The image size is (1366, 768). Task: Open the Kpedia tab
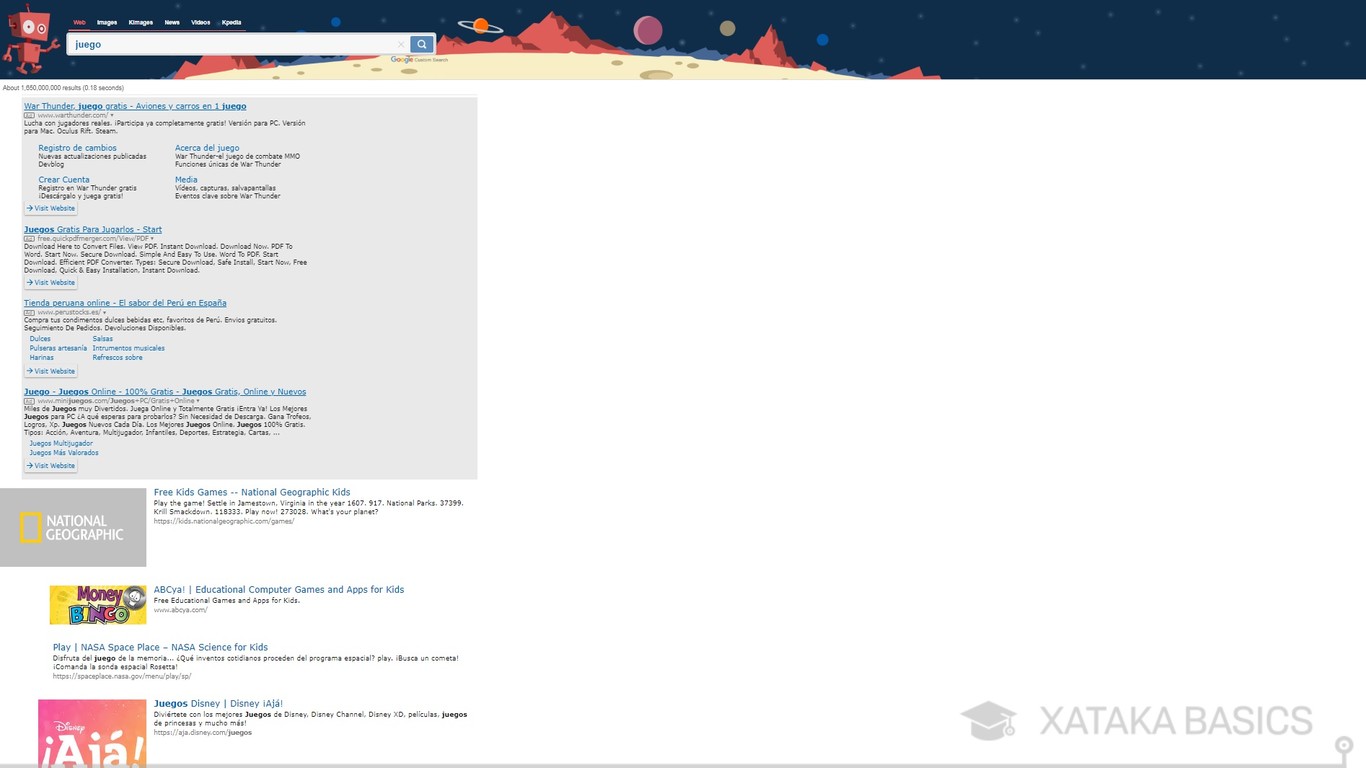coord(231,22)
